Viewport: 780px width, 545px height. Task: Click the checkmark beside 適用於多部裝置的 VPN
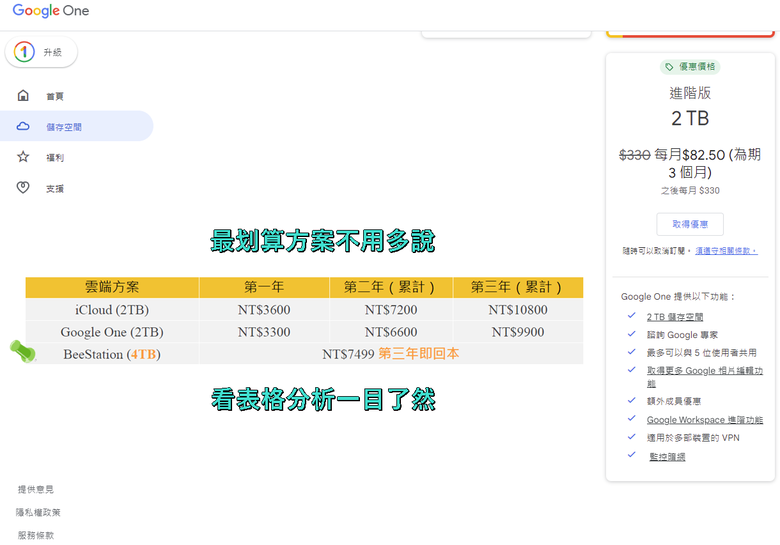tap(632, 437)
